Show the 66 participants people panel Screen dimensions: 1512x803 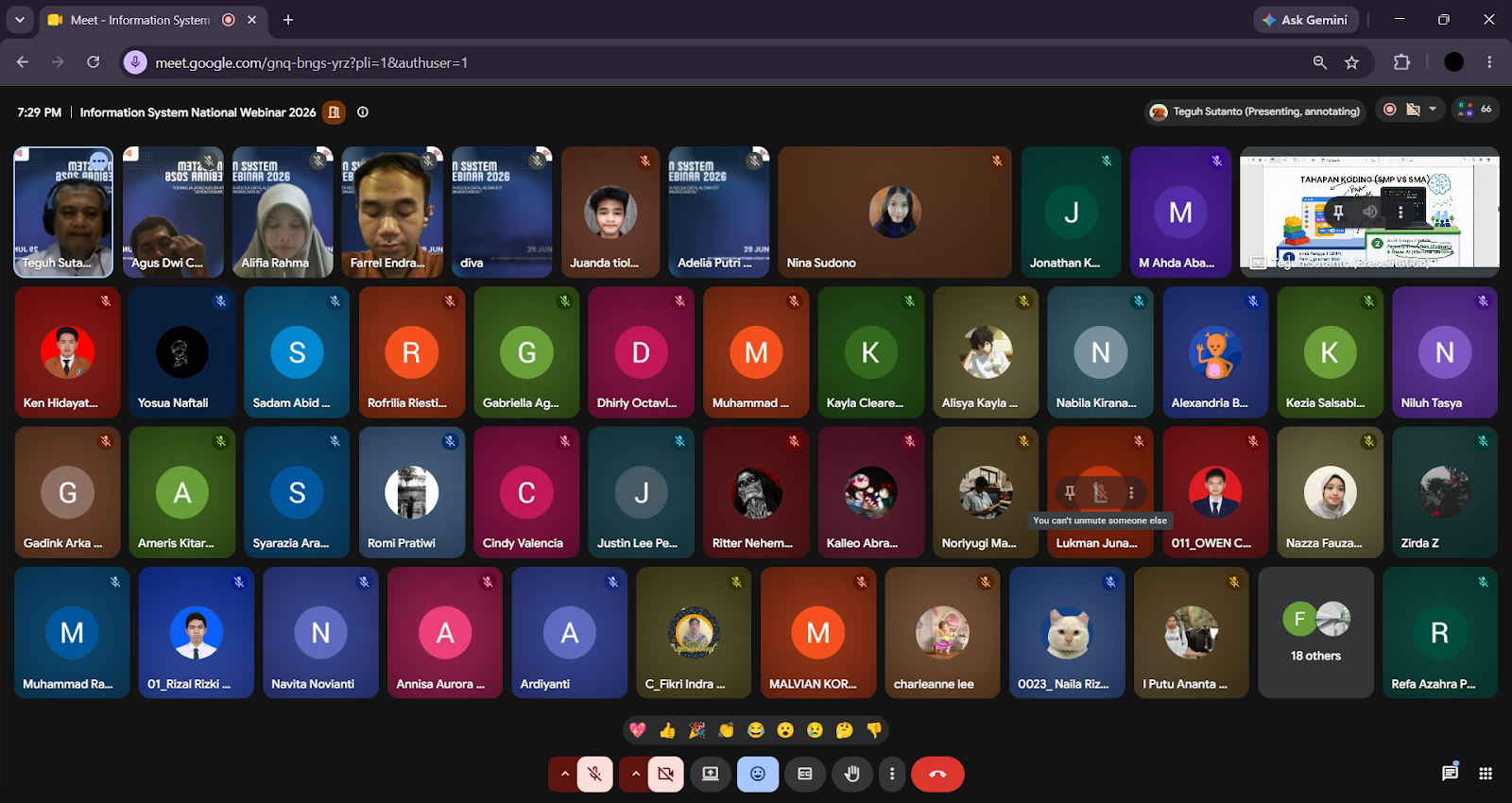pos(1474,110)
